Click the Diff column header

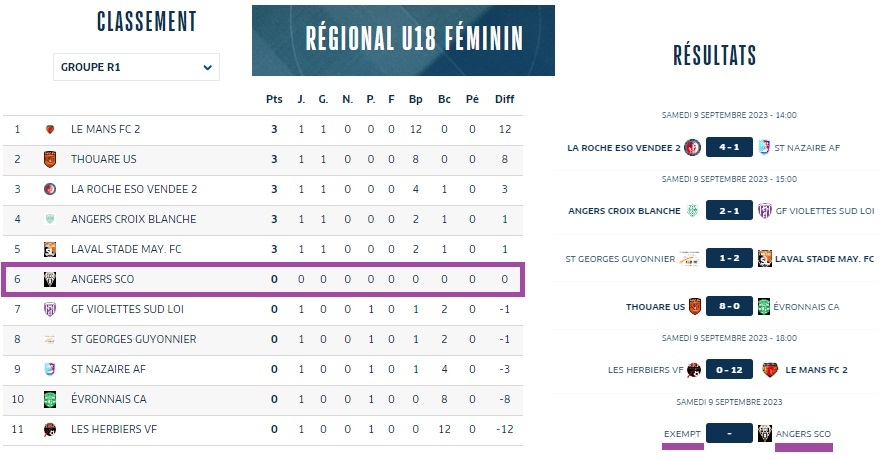tap(505, 99)
